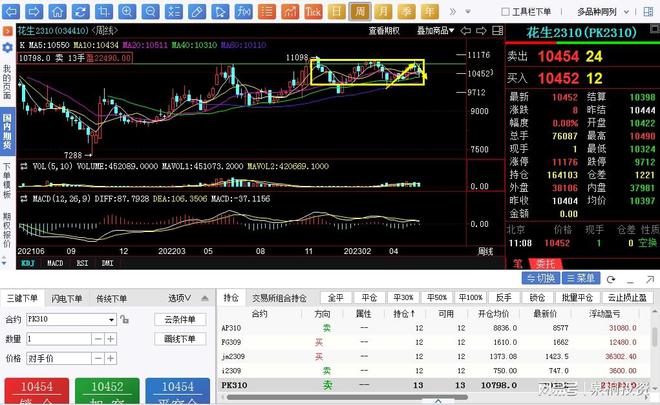This screenshot has height=405, width=660.
Task: Open the f(x) indicator formula icon
Action: click(x=243, y=11)
